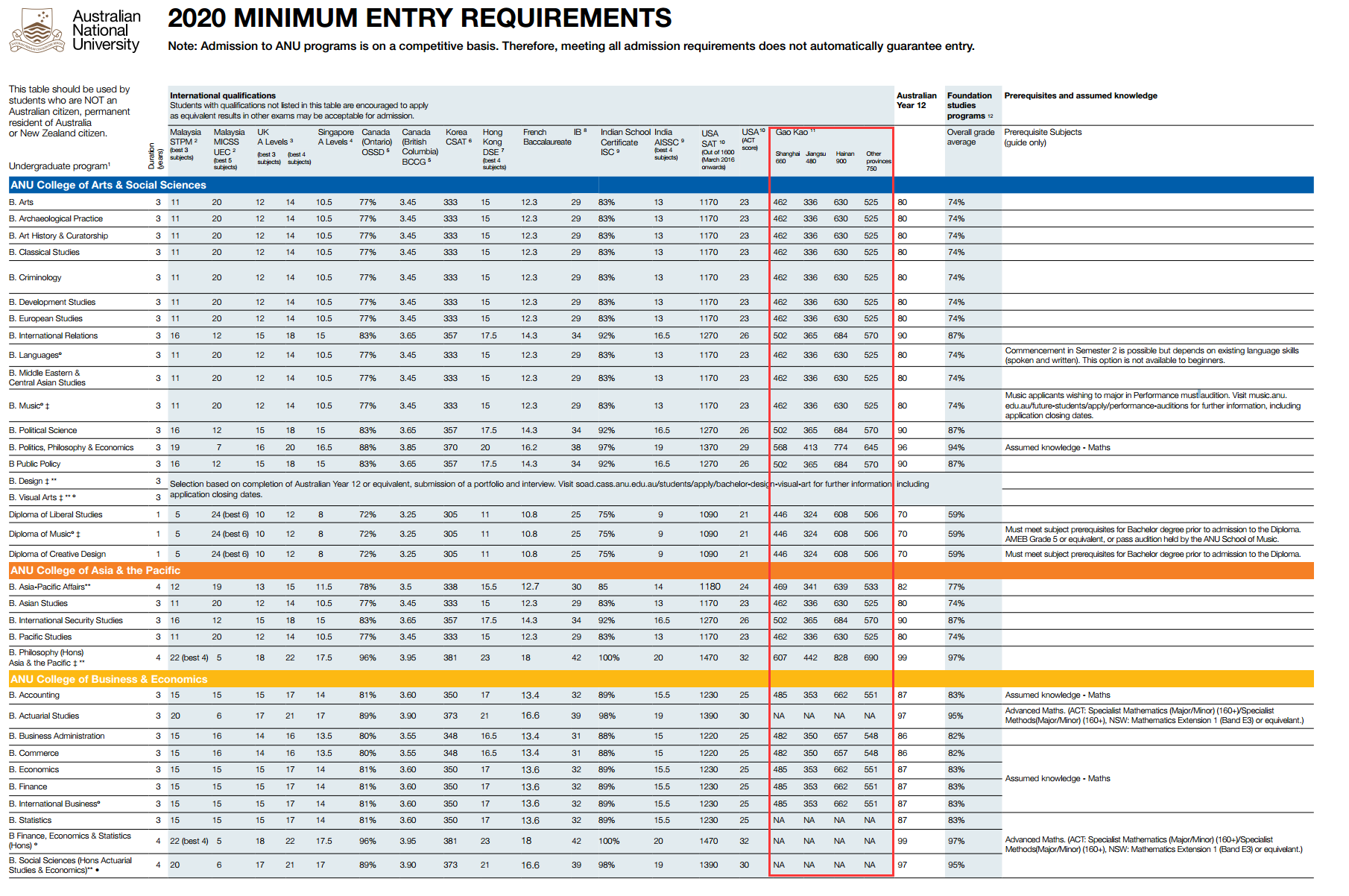The height and width of the screenshot is (896, 1349).
Task: Click the 2020 Minimum Entry Requirements title
Action: tap(419, 18)
